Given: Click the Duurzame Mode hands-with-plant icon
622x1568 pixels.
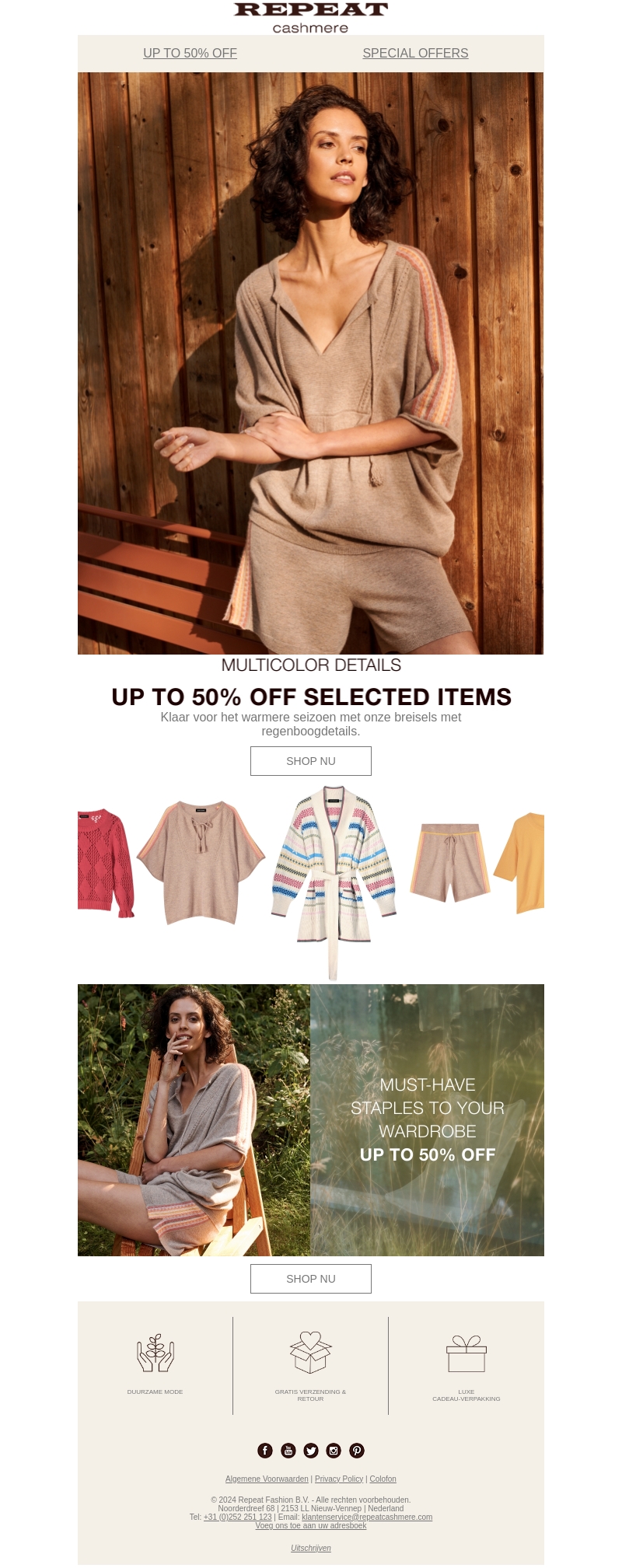Looking at the screenshot, I should click(x=155, y=1353).
